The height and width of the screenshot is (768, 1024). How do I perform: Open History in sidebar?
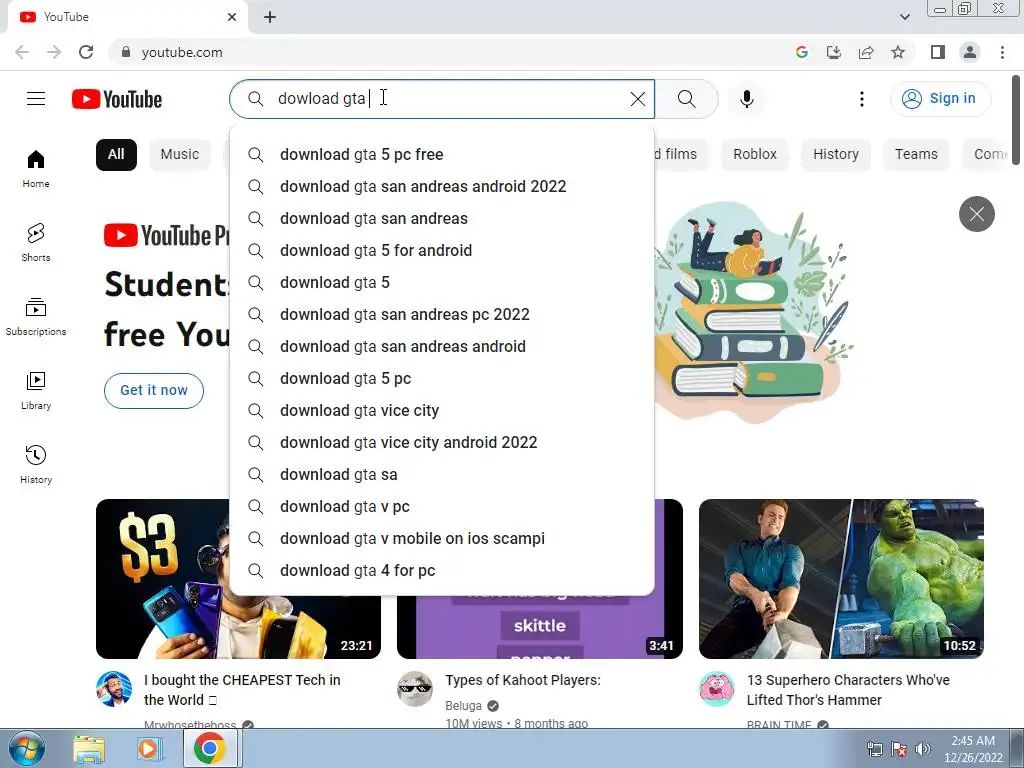(x=36, y=464)
